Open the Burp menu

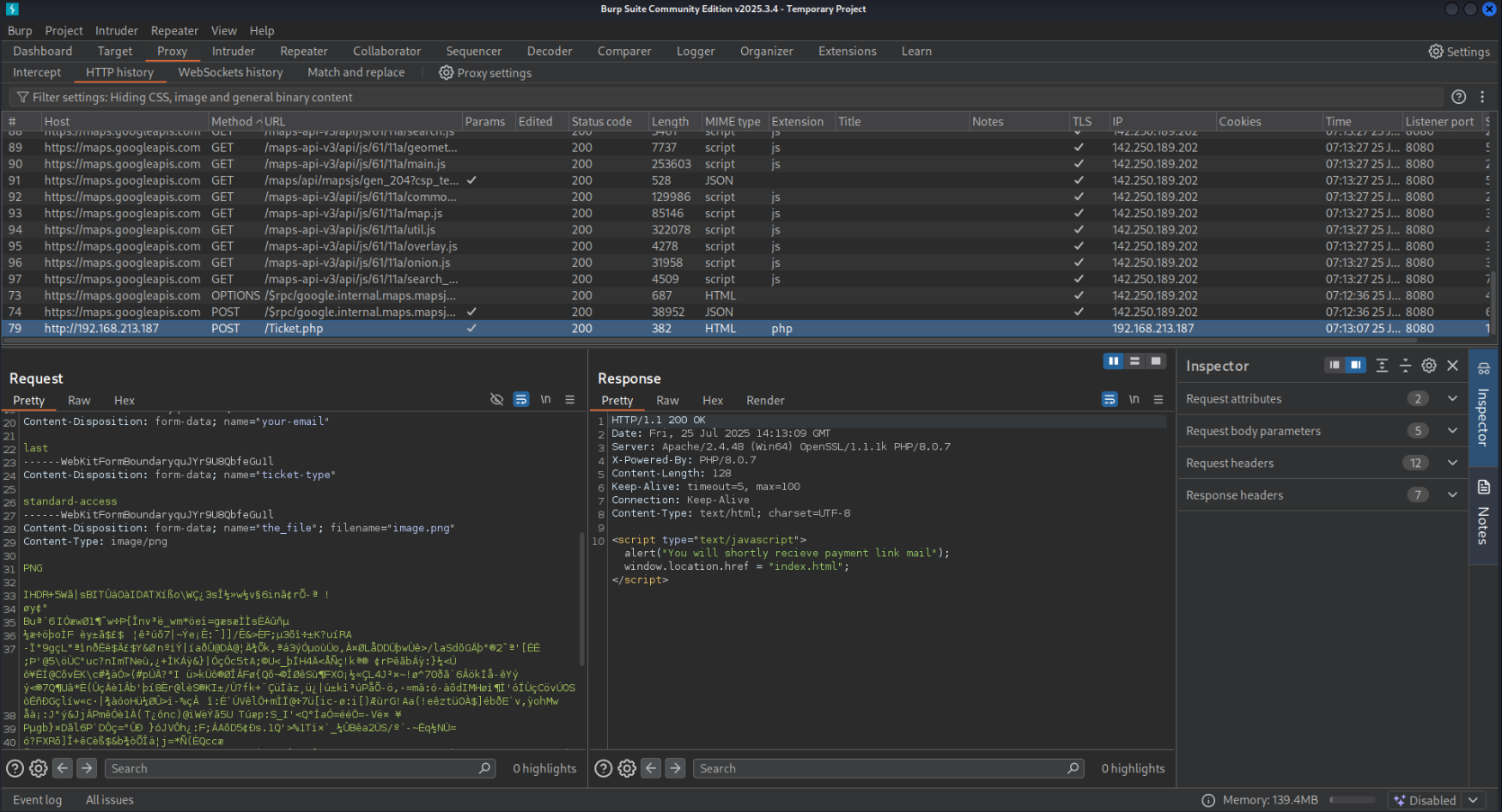click(20, 31)
